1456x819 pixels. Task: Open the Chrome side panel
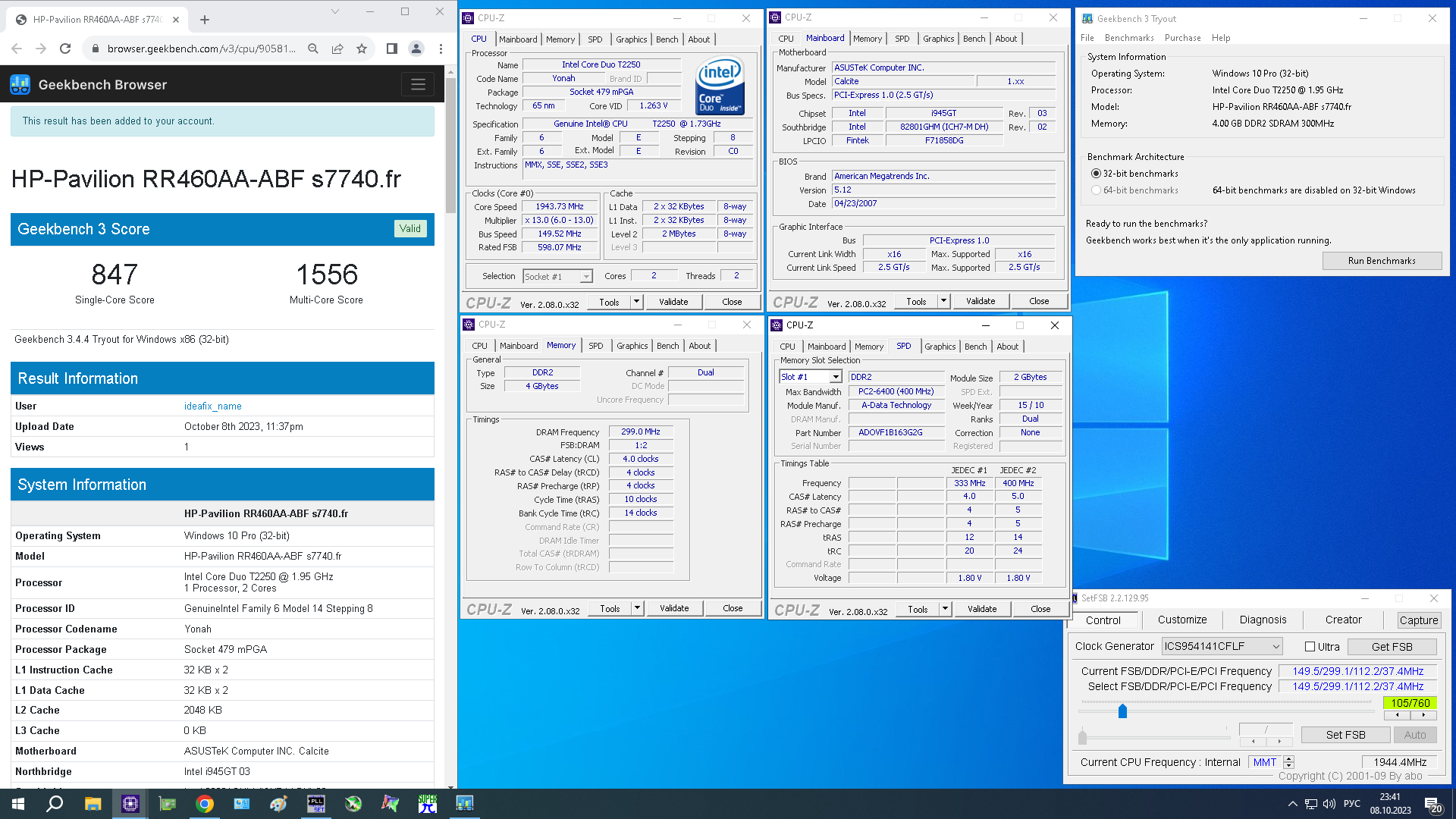pos(391,49)
